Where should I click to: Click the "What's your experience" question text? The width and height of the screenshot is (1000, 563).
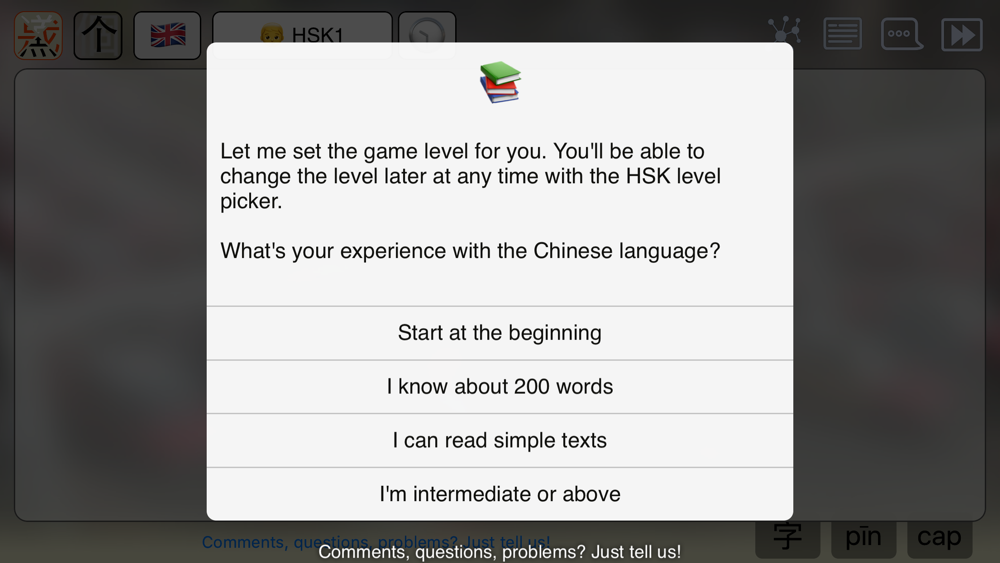(470, 251)
